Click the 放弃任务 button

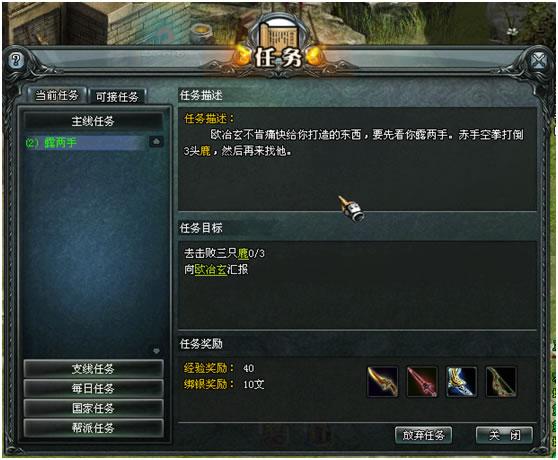click(x=423, y=435)
